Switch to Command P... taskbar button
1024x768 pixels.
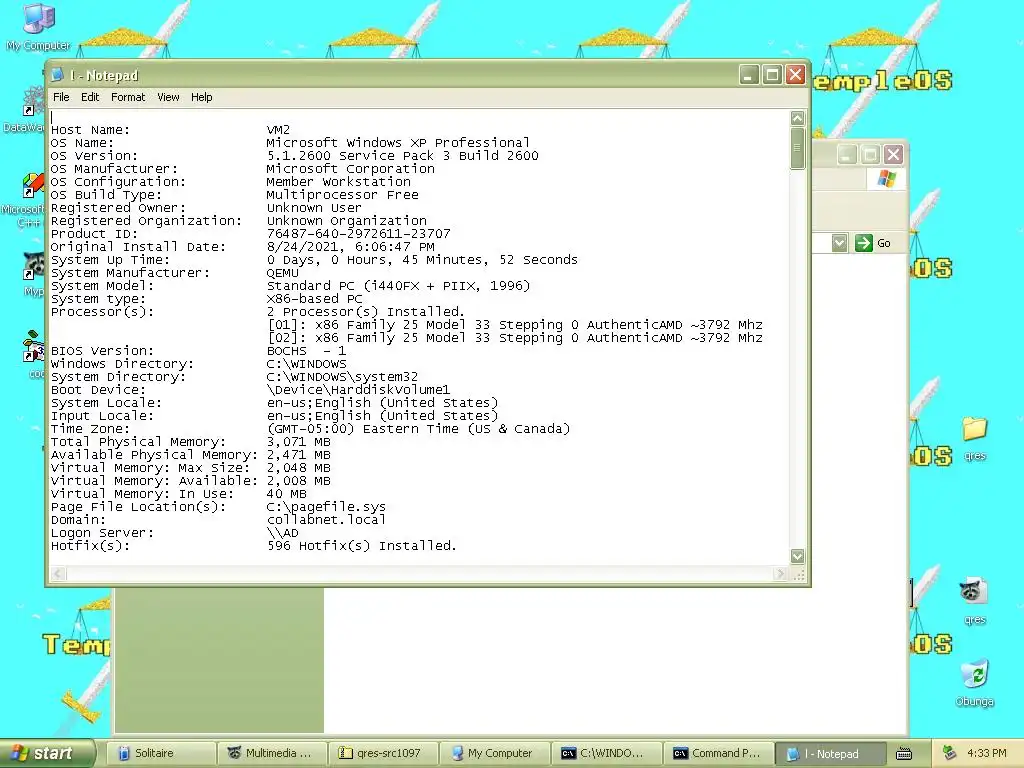tap(718, 753)
